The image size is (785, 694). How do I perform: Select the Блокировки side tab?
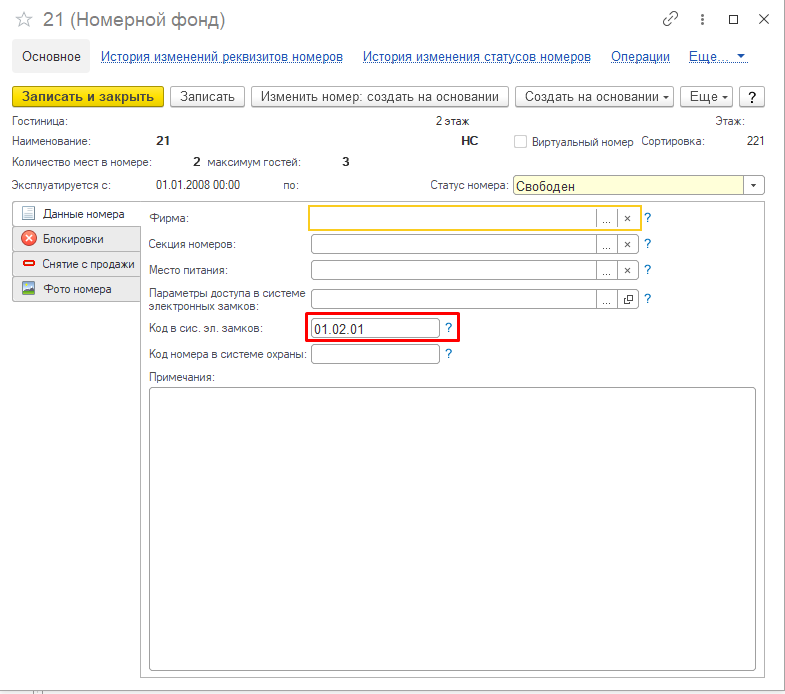pyautogui.click(x=76, y=239)
